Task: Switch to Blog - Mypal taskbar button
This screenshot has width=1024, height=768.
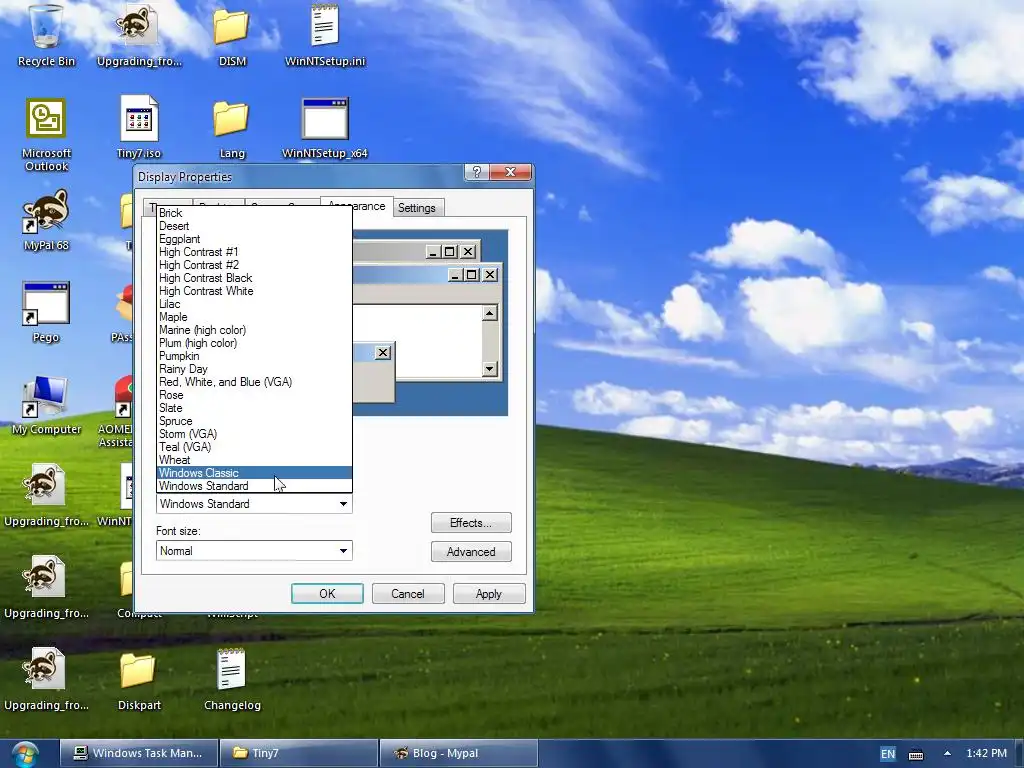Action: click(458, 753)
